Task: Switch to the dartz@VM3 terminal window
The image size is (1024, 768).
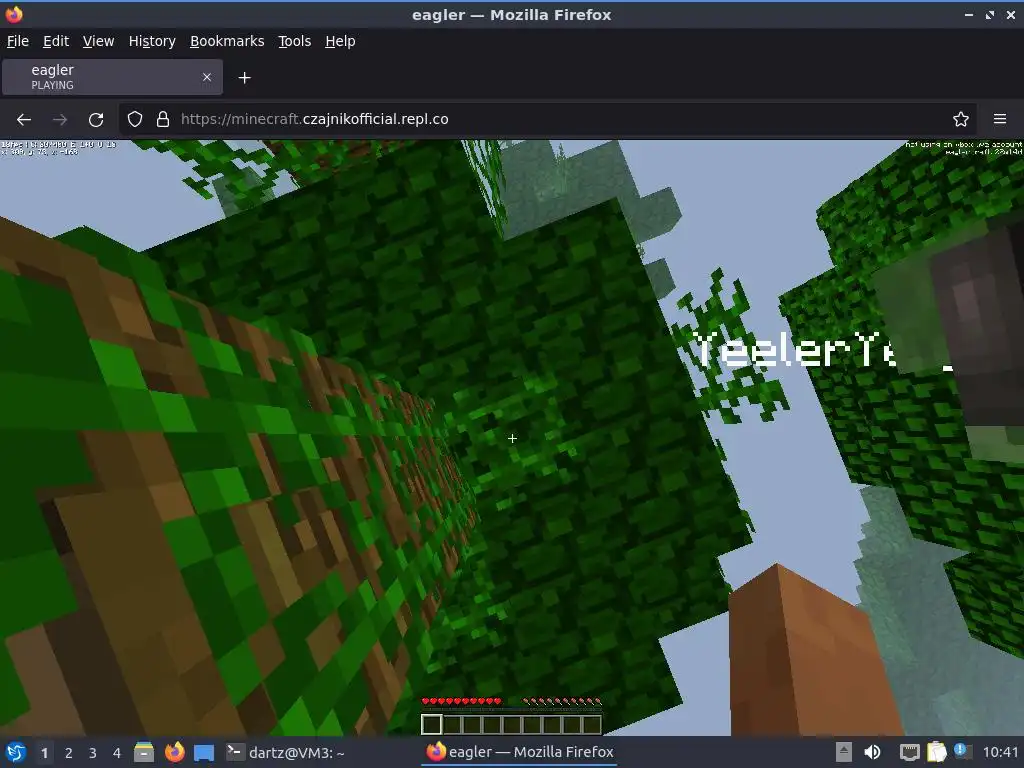Action: (285, 752)
